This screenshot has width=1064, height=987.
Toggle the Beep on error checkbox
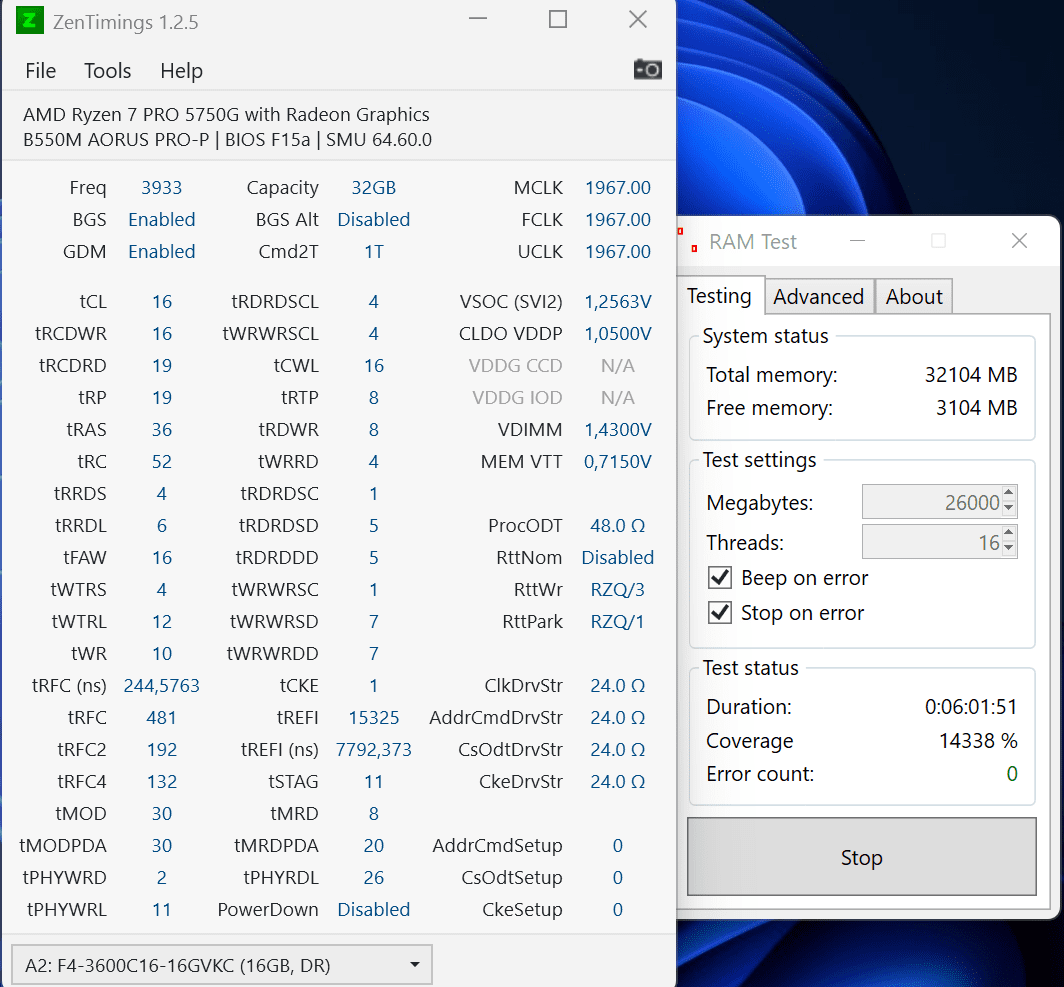[720, 577]
